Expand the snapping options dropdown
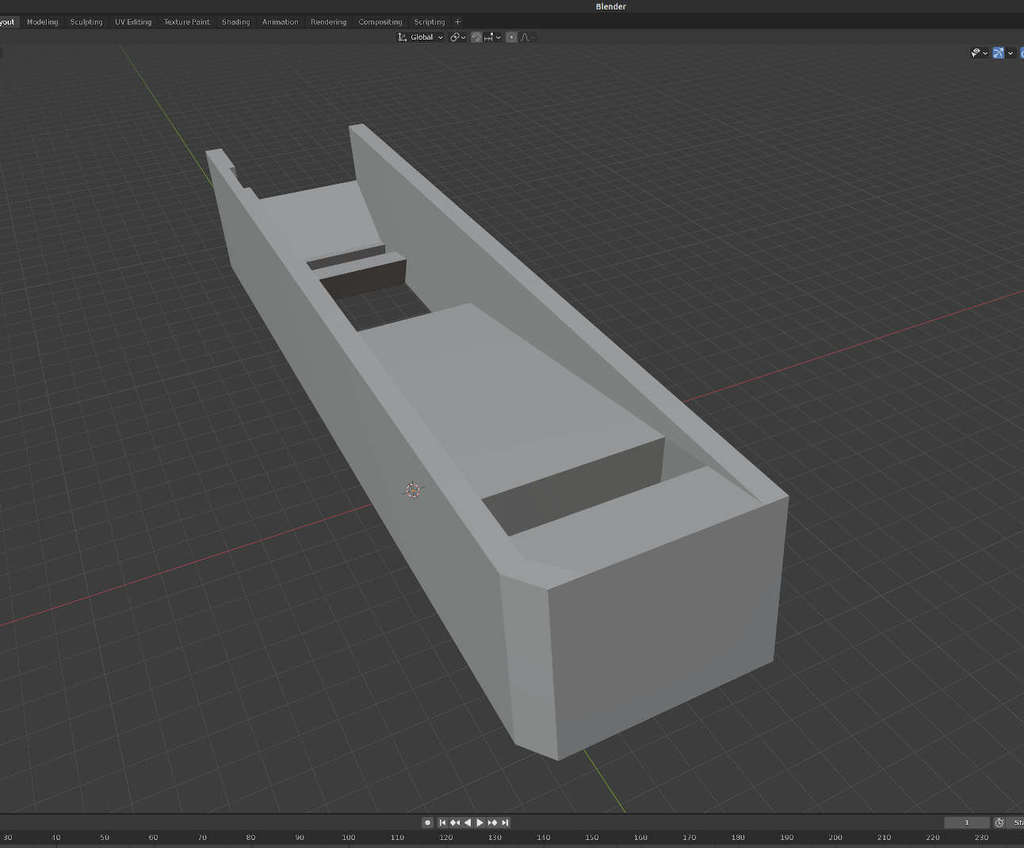The width and height of the screenshot is (1024, 848). 492,37
